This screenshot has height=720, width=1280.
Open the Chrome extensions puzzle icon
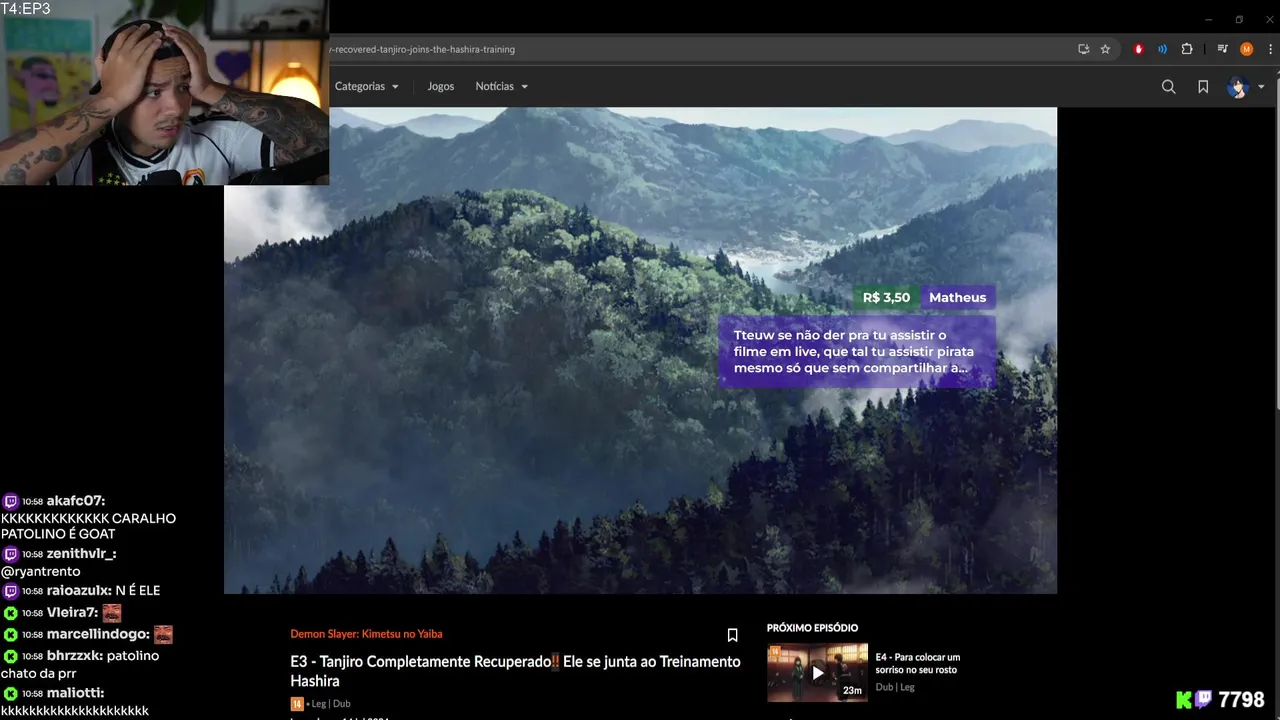[x=1187, y=49]
